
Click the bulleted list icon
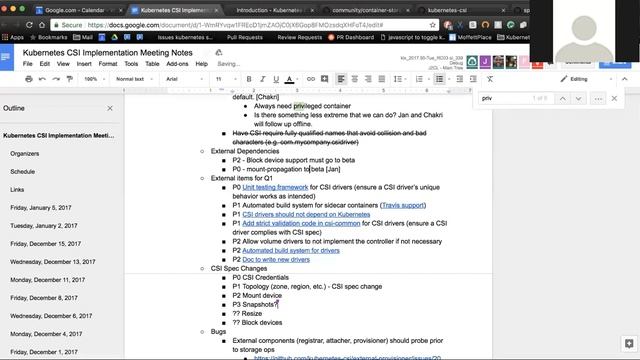click(439, 79)
